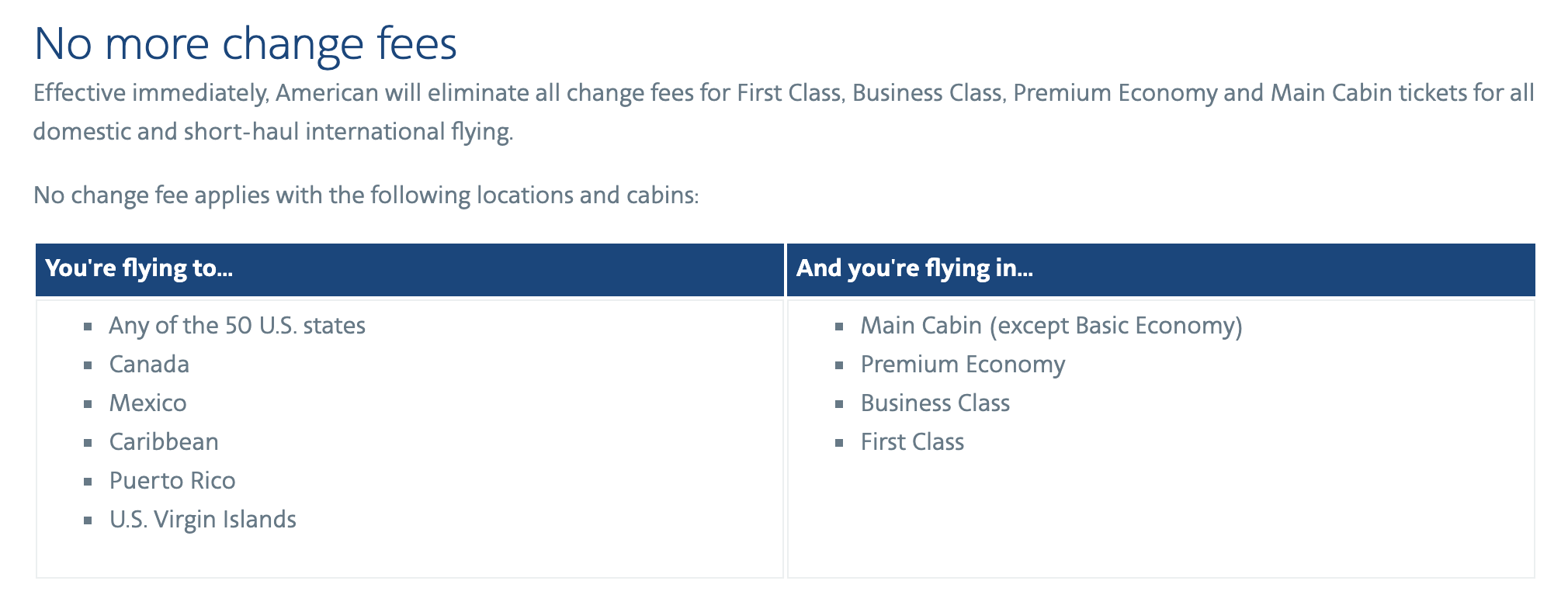Click the Business Class list item
Viewport: 1568px width, 605px height.
(x=935, y=403)
